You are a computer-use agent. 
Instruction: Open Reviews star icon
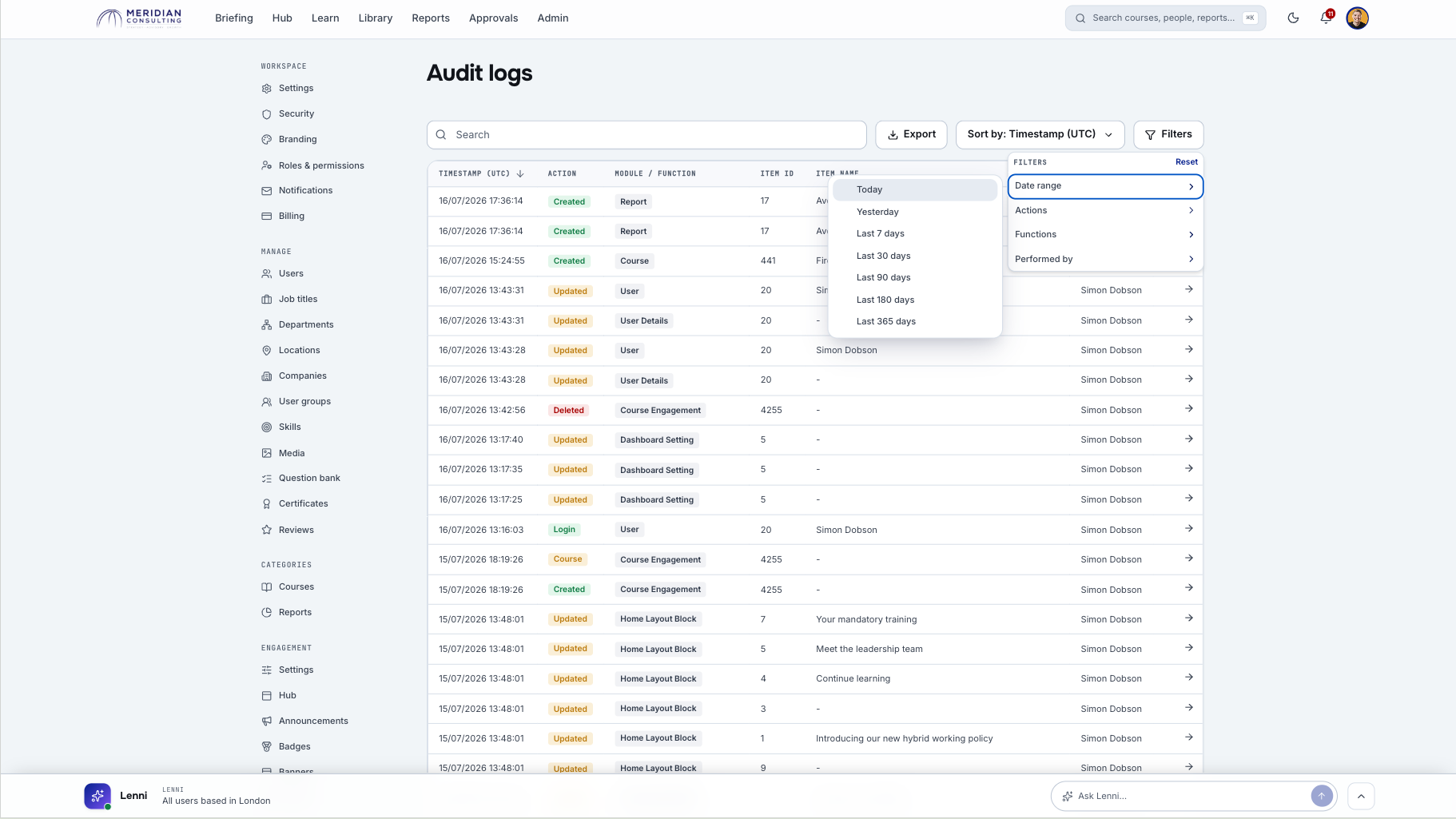[x=267, y=530]
